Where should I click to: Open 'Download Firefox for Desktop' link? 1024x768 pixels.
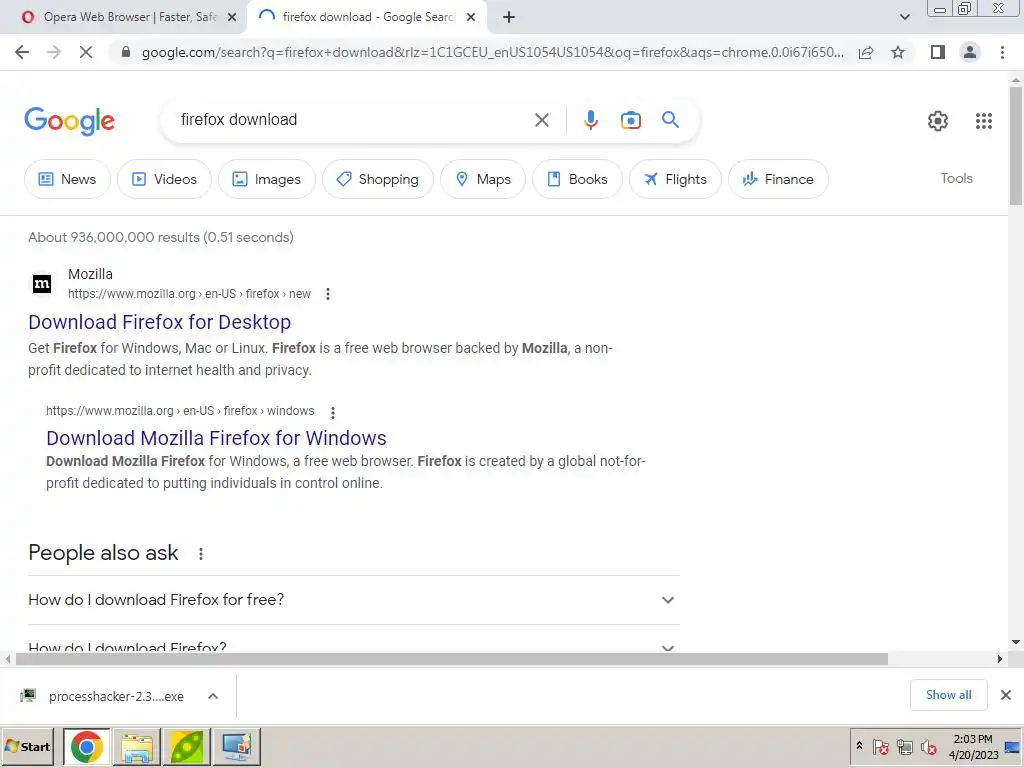pos(159,322)
